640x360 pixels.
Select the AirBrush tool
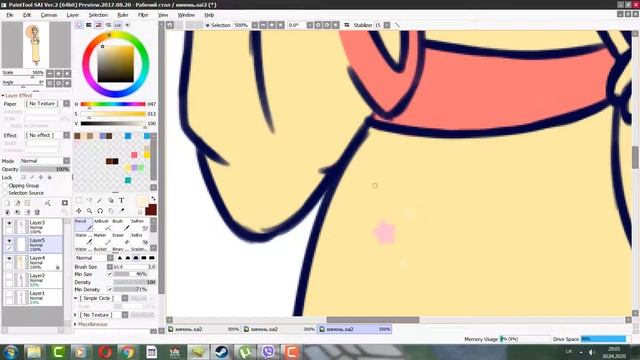coord(102,224)
